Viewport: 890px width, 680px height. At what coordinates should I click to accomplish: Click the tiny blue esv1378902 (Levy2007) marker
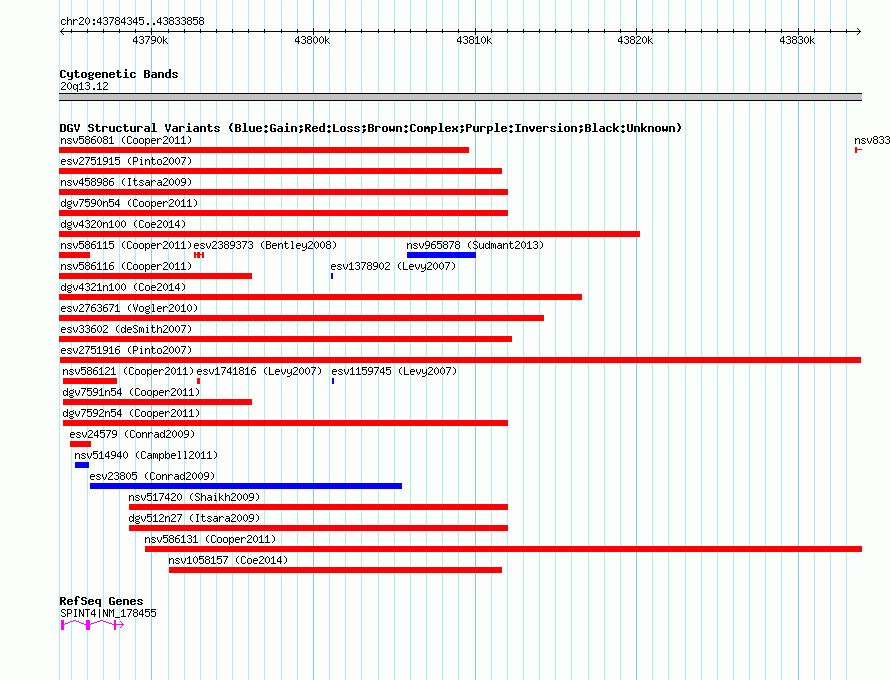(332, 276)
